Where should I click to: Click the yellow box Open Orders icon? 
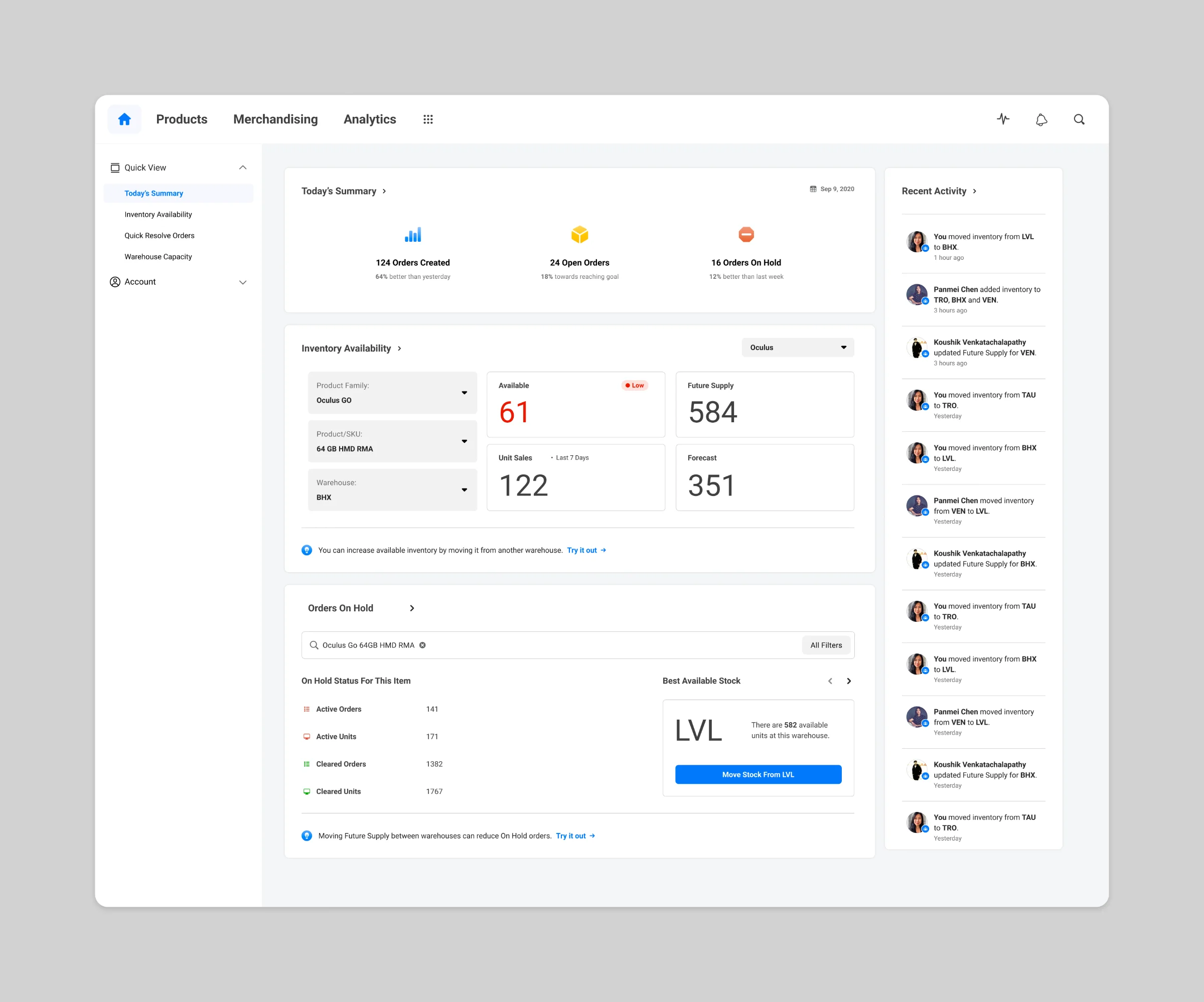(x=579, y=234)
